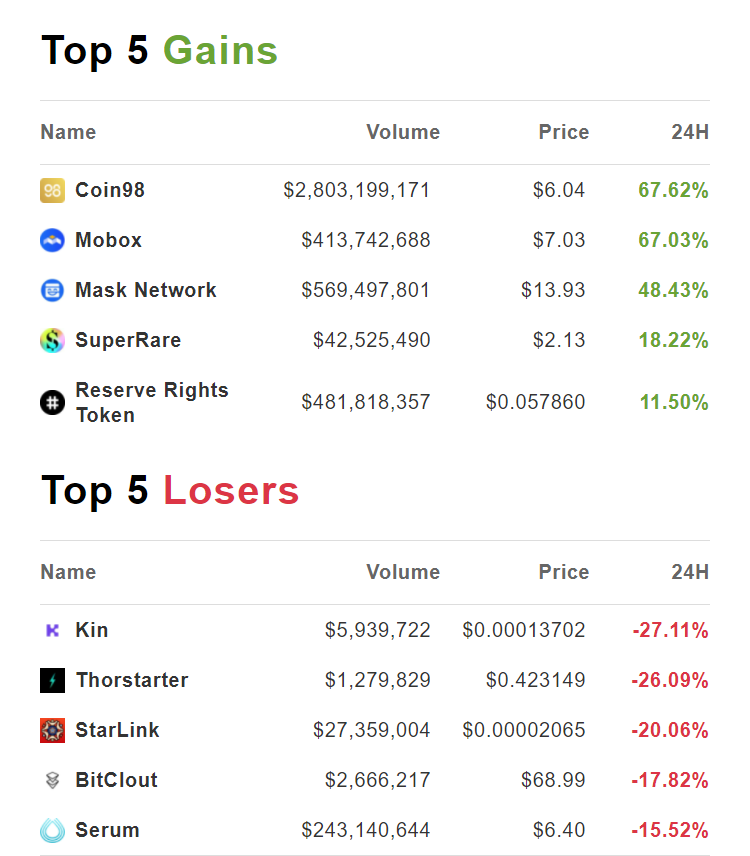Viewport: 750px width, 856px height.
Task: Sort gainers by 24H column header
Action: click(690, 132)
